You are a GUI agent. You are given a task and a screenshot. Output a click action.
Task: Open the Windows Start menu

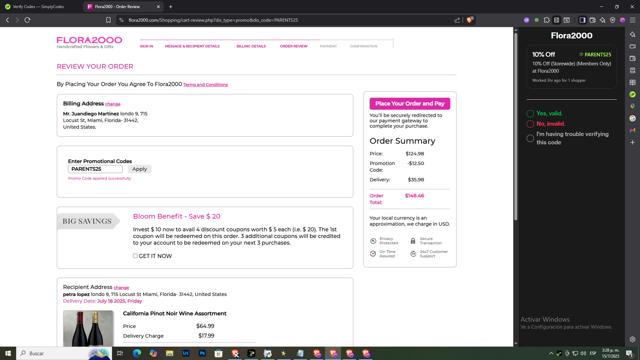click(8, 353)
